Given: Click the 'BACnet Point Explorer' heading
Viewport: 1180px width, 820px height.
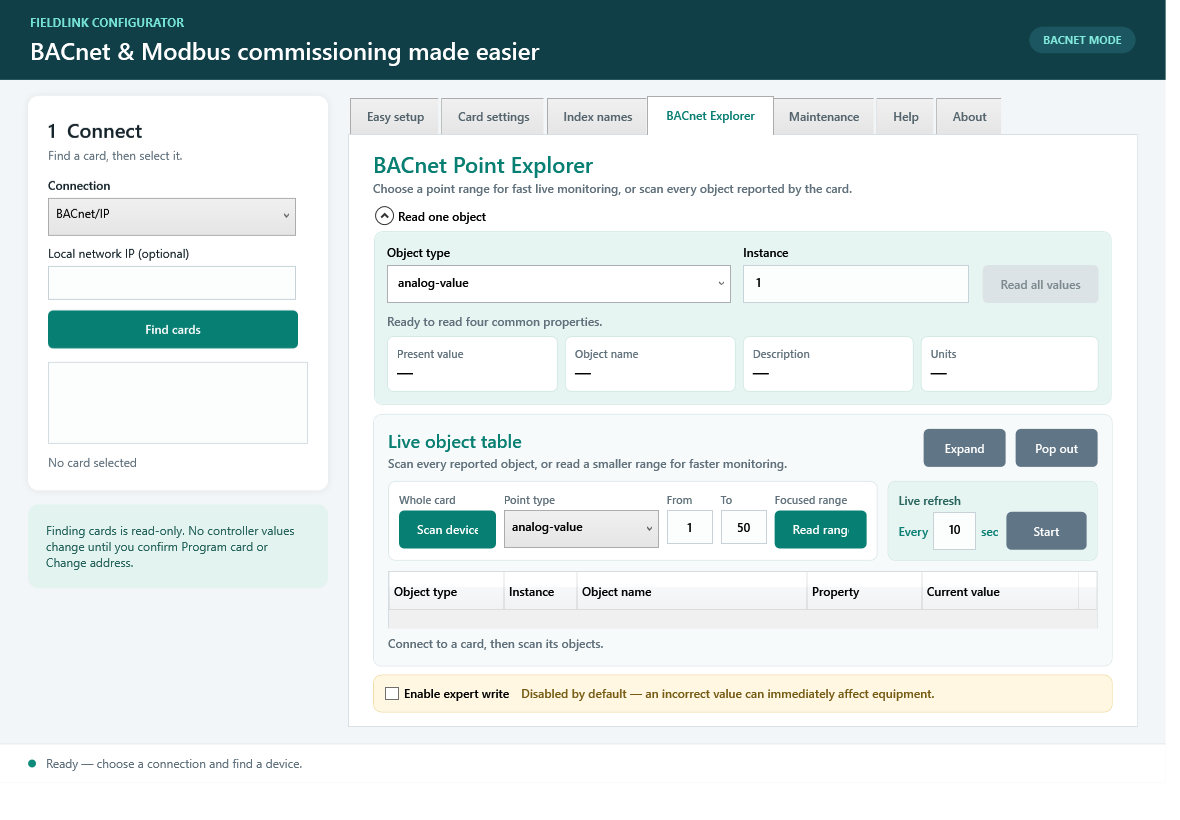Looking at the screenshot, I should coord(483,166).
